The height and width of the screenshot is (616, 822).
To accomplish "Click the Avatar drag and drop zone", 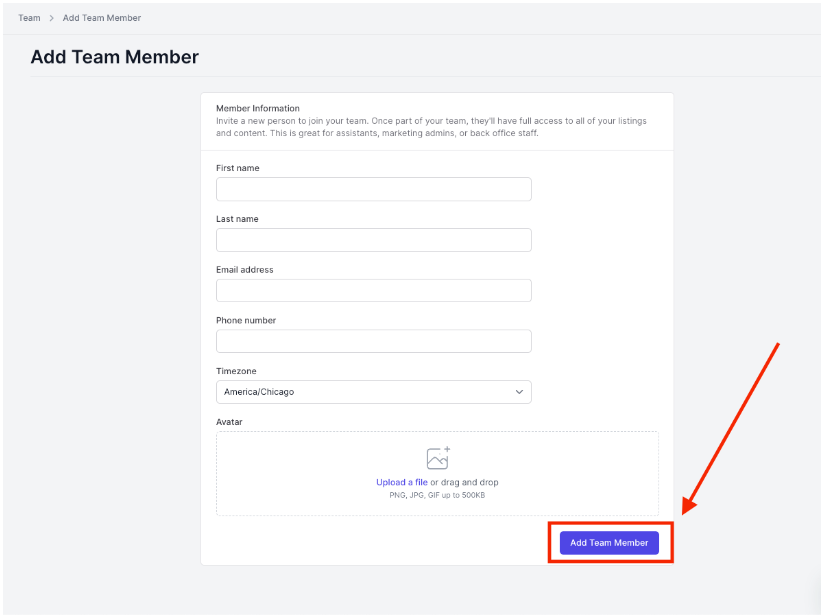I will [x=437, y=473].
